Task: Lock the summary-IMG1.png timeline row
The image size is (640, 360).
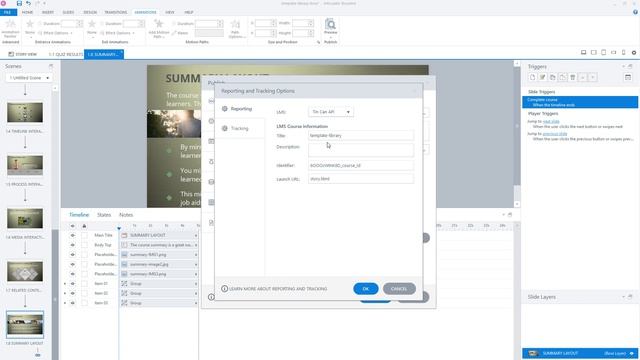Action: pos(84,255)
